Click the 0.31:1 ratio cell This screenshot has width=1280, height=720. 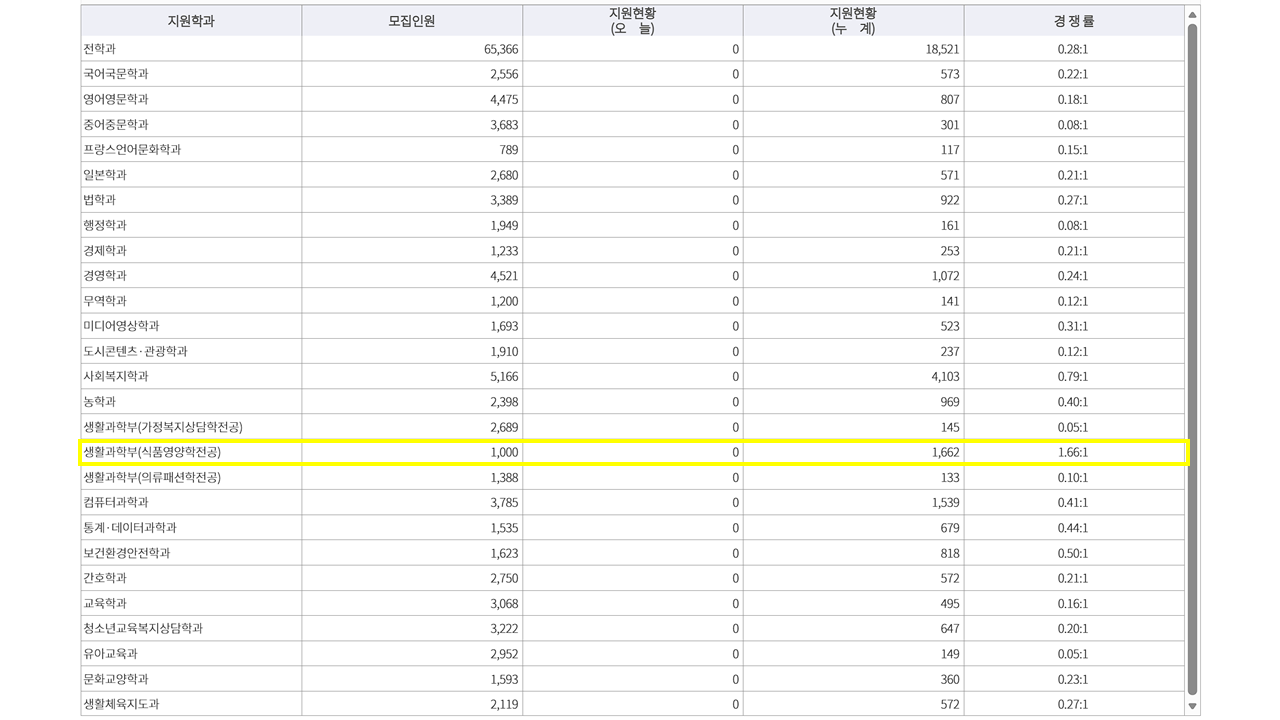(1072, 326)
